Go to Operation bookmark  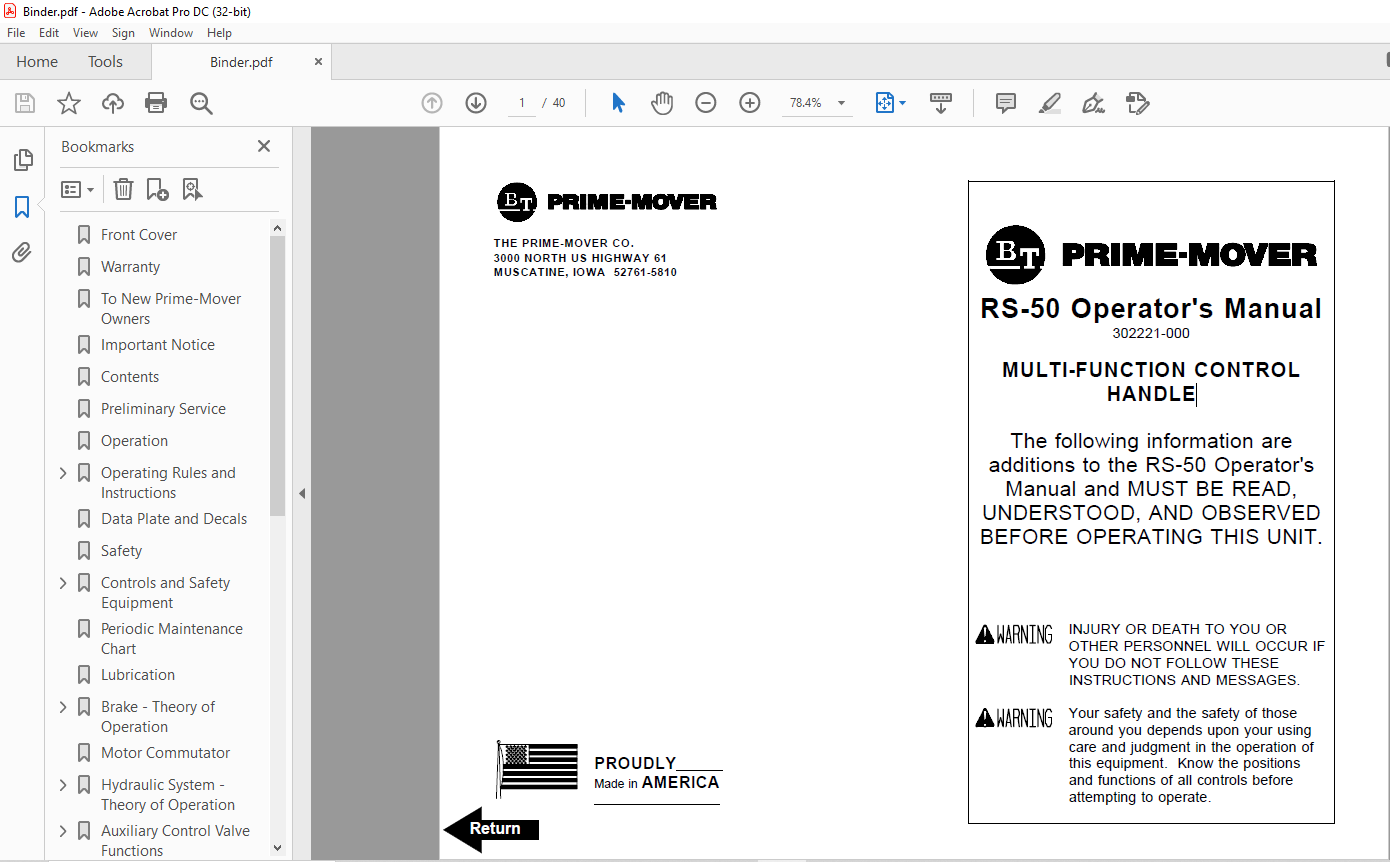click(x=134, y=441)
